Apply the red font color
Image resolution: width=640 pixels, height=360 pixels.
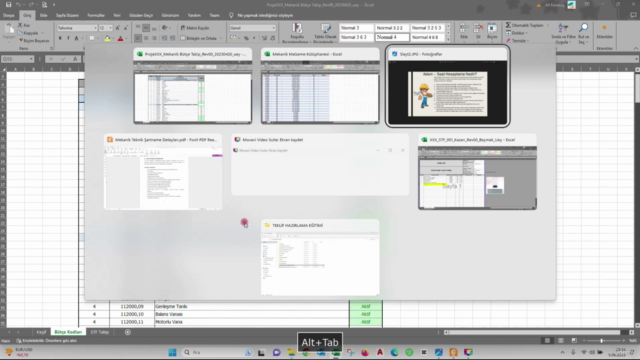pyautogui.click(x=120, y=38)
